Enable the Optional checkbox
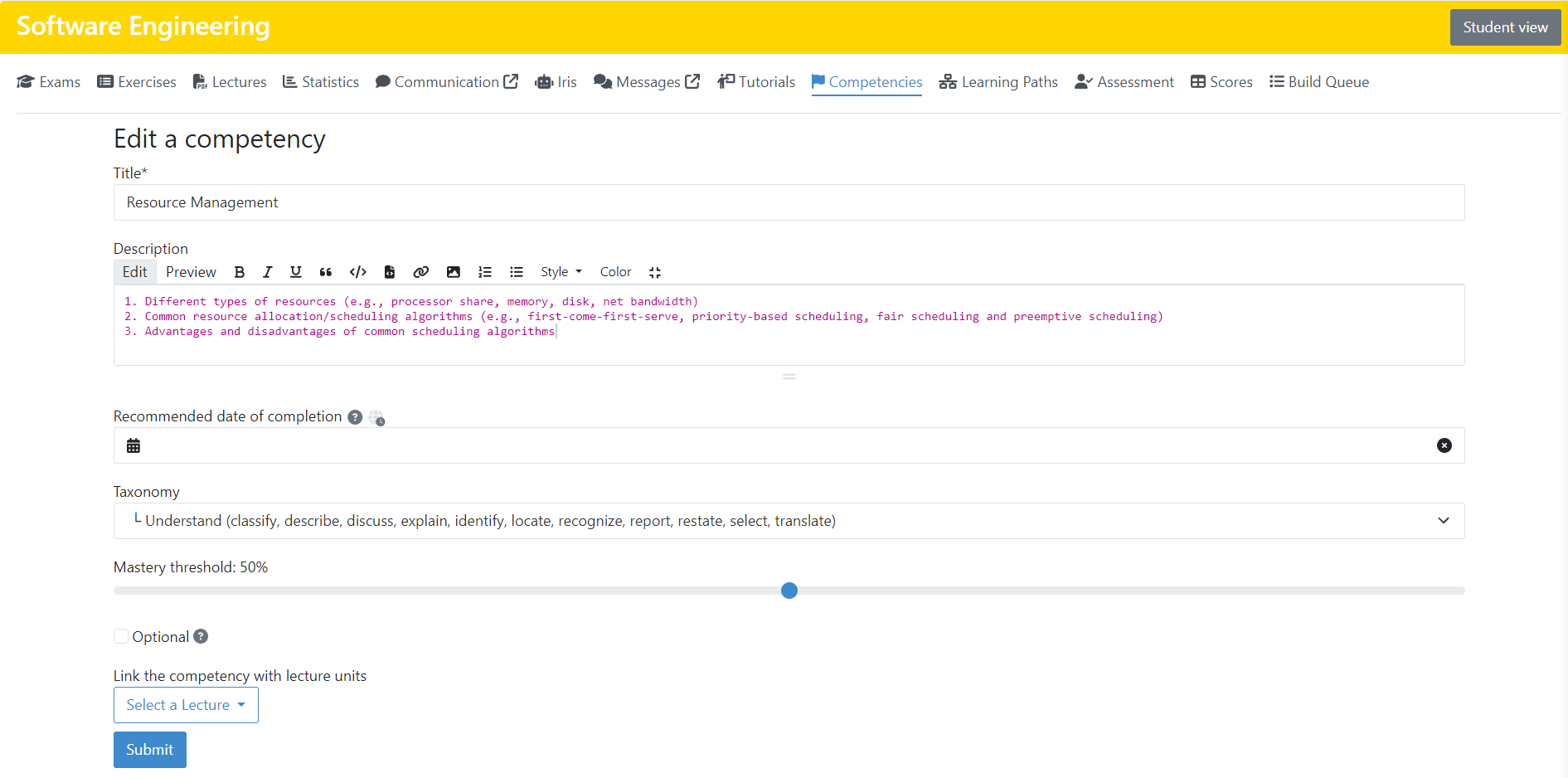The width and height of the screenshot is (1568, 778). [x=121, y=636]
